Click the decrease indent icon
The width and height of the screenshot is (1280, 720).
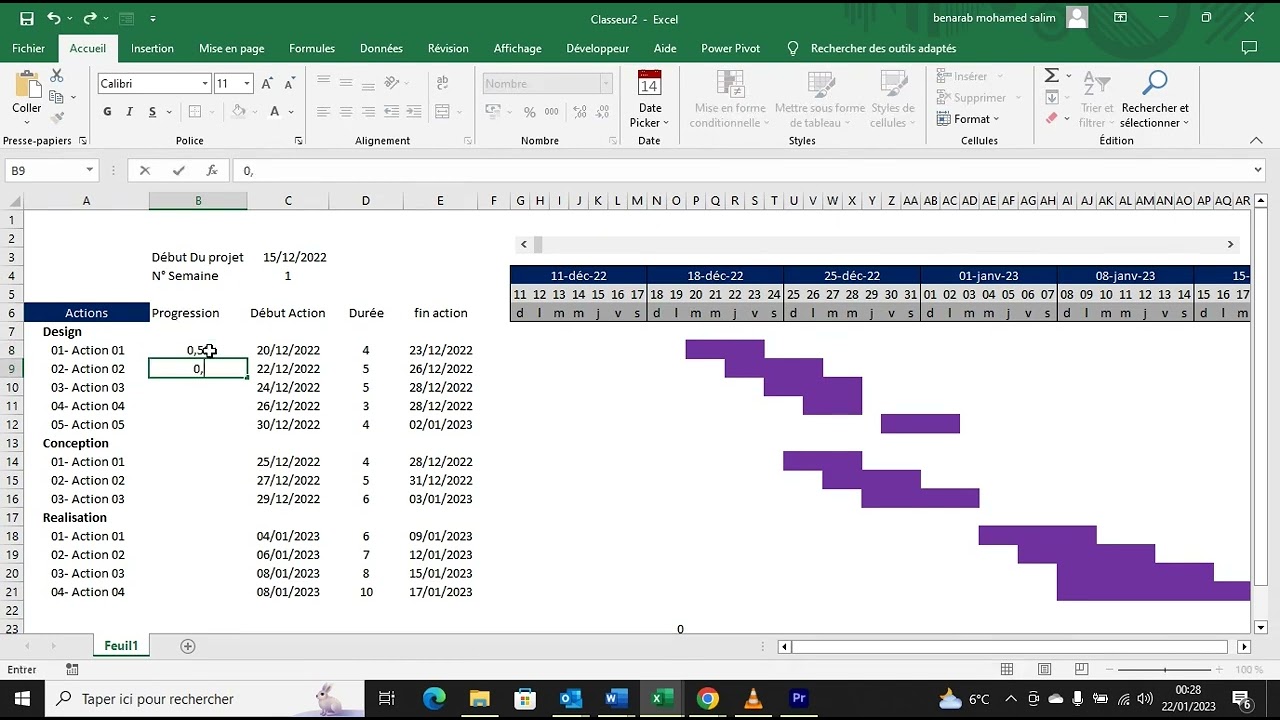point(392,112)
